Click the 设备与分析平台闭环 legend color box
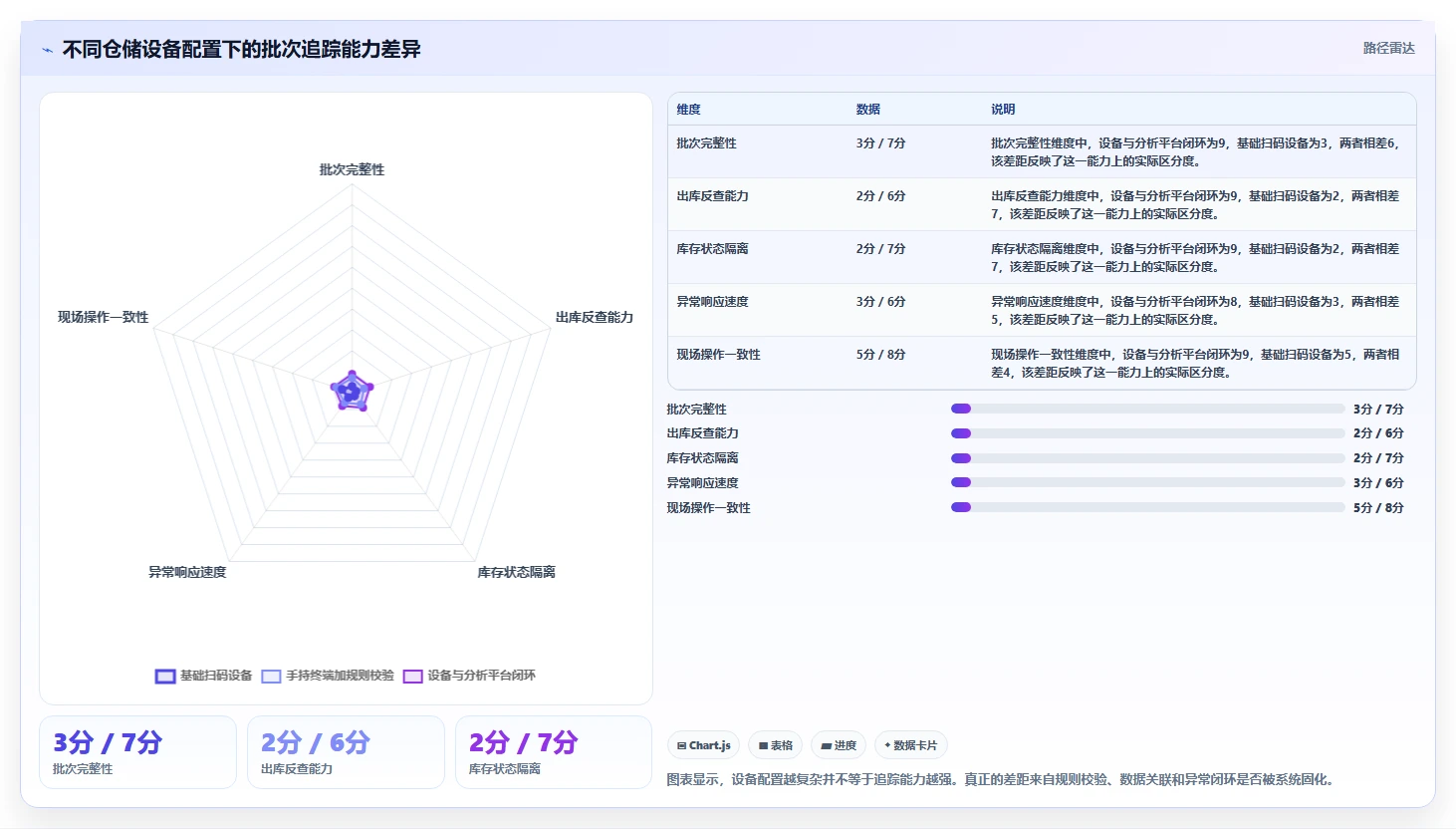The image size is (1456, 829). tap(412, 677)
